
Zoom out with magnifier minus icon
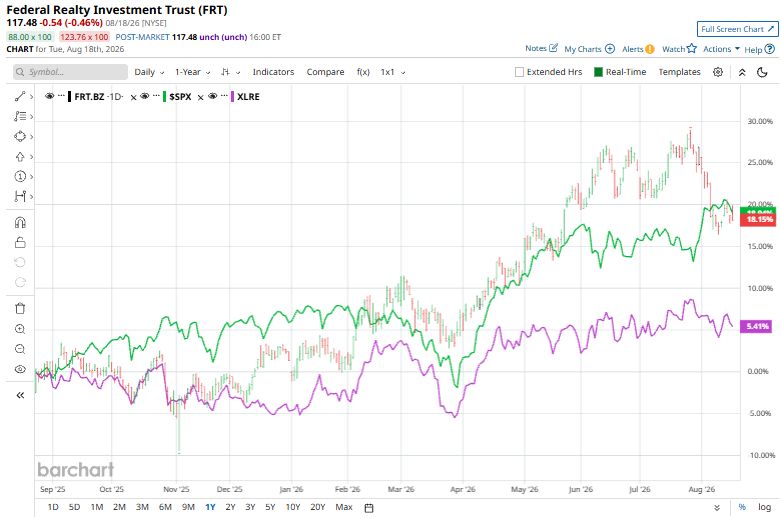coord(20,349)
